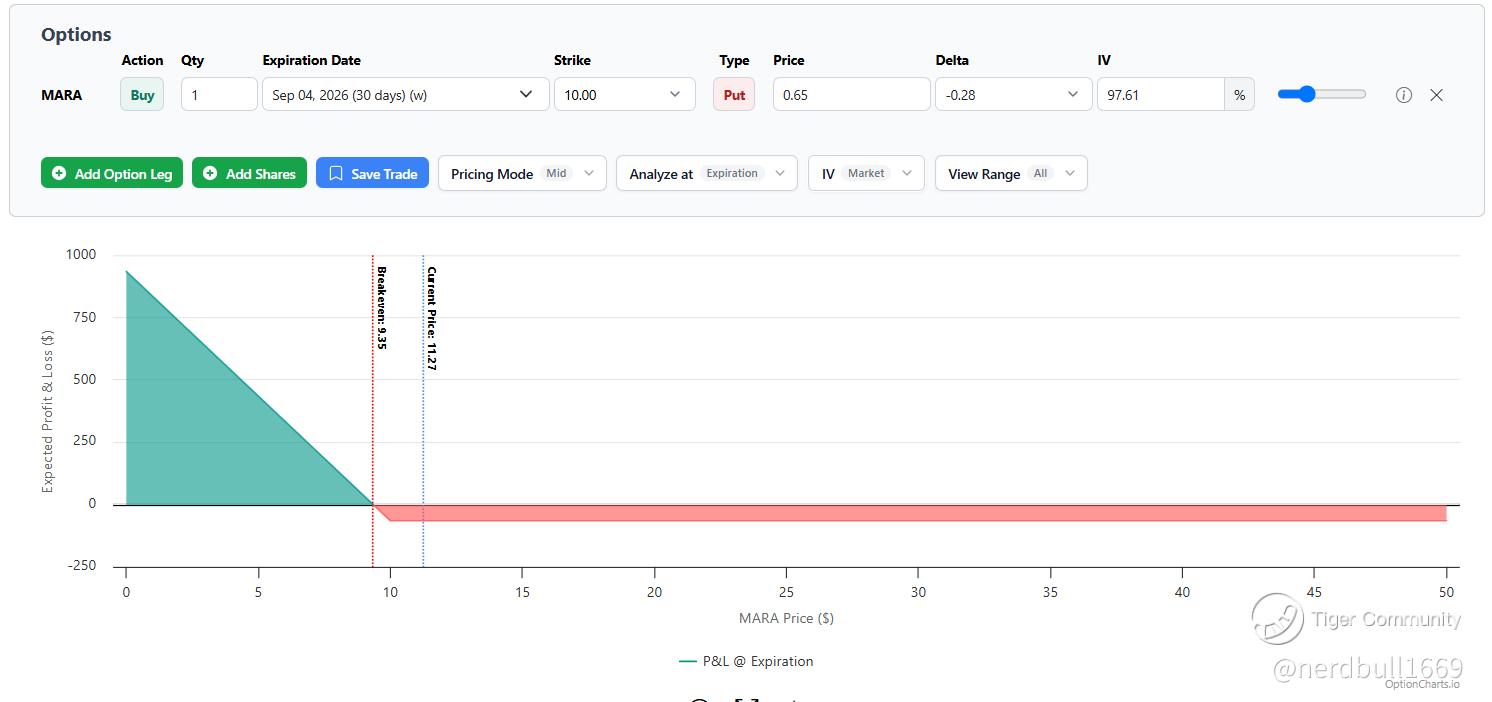Click the Qty input field

click(x=219, y=95)
